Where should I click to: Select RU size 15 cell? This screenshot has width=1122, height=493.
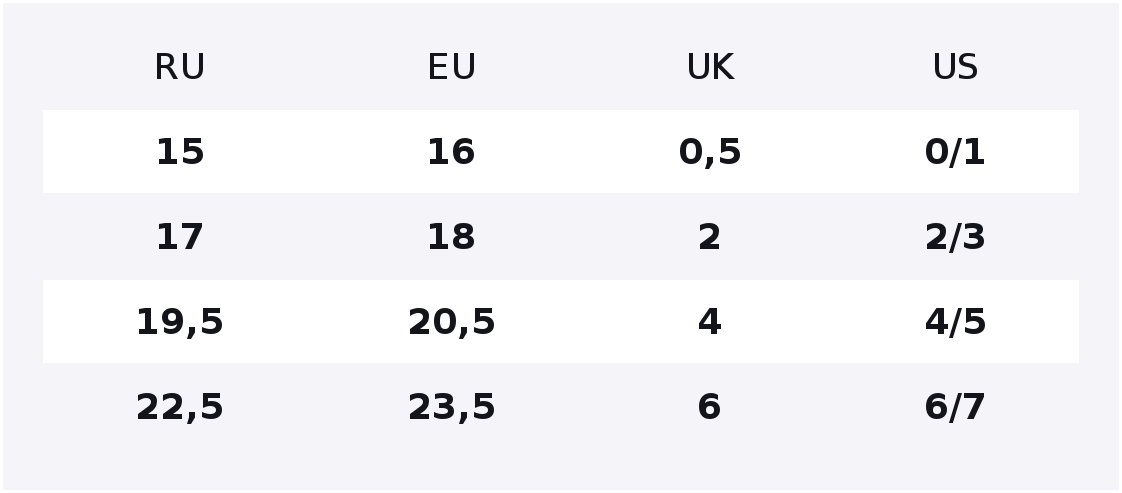(x=180, y=152)
